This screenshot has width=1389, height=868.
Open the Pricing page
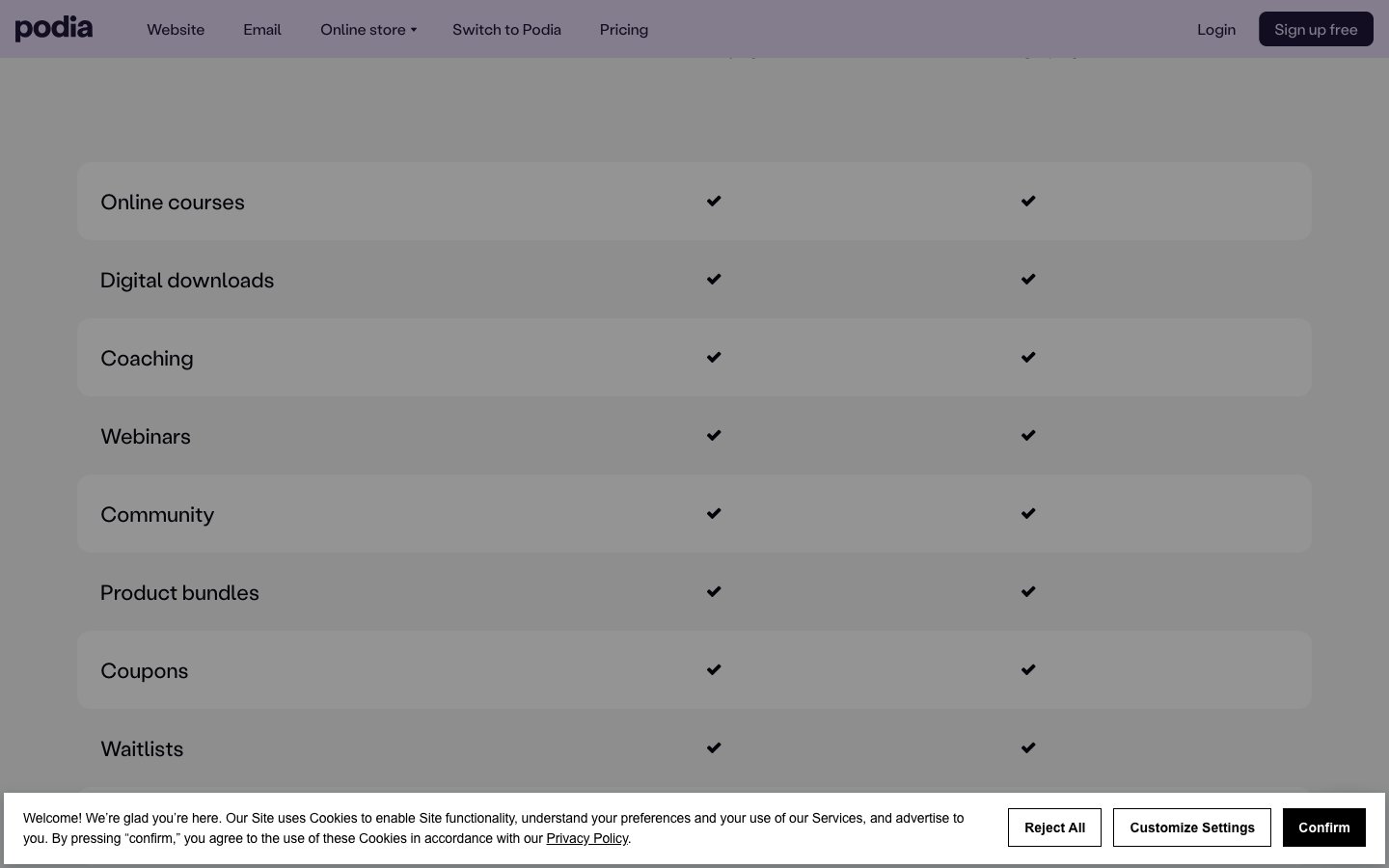coord(624,30)
